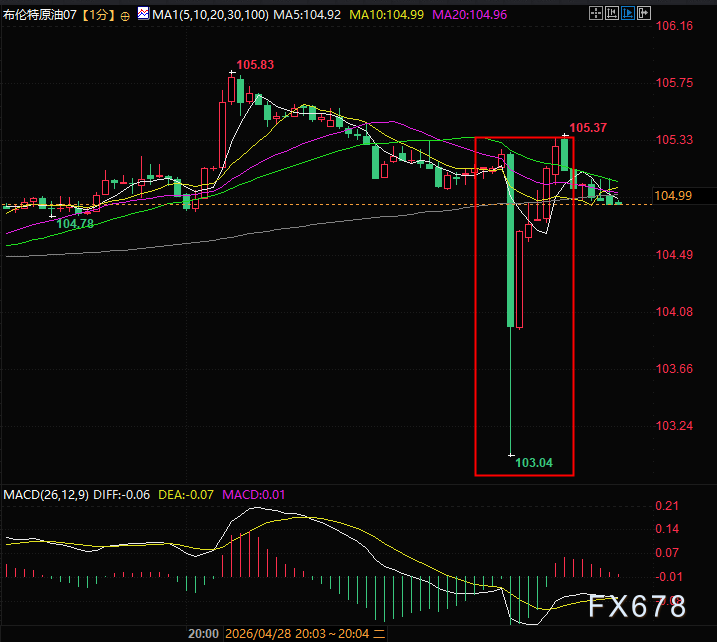Click the 105.33 price axis value
This screenshot has width=717, height=642.
(x=674, y=140)
